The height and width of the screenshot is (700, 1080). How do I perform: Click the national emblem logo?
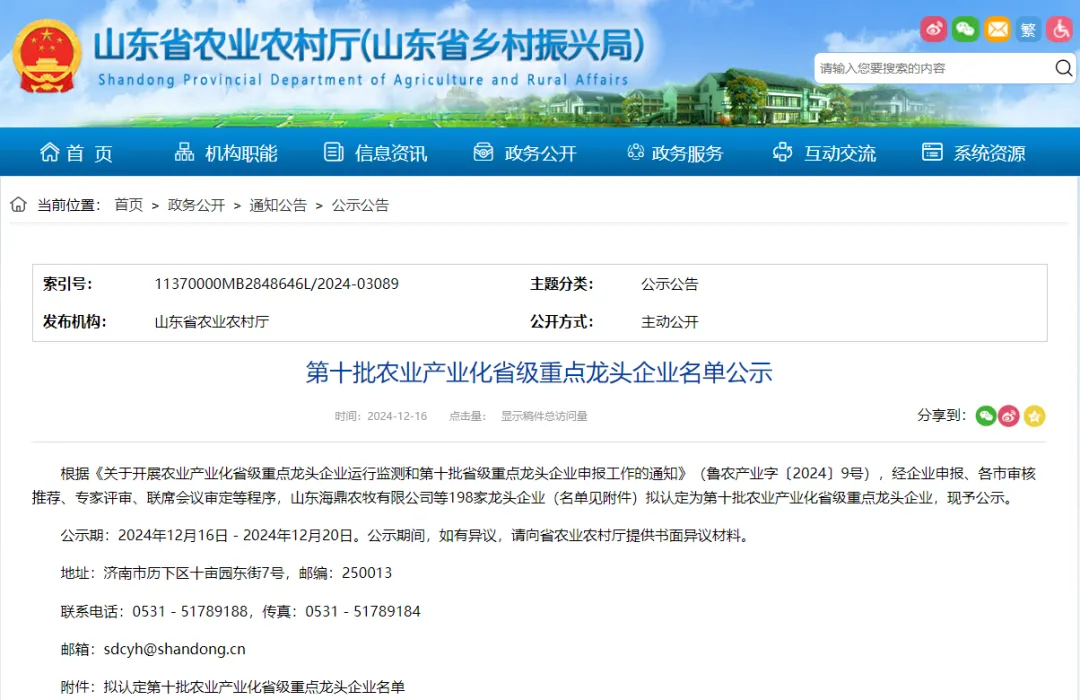[x=47, y=56]
